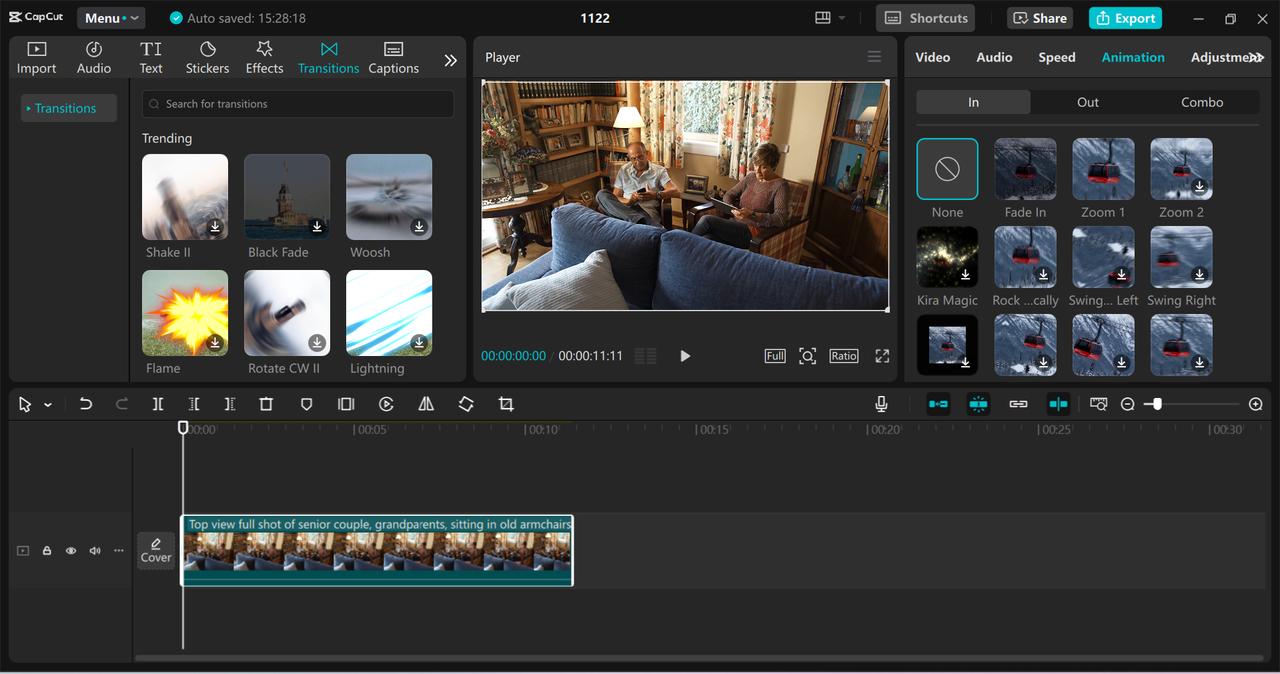The height and width of the screenshot is (674, 1280).
Task: Apply the Zoom 1 animation
Action: (x=1103, y=169)
